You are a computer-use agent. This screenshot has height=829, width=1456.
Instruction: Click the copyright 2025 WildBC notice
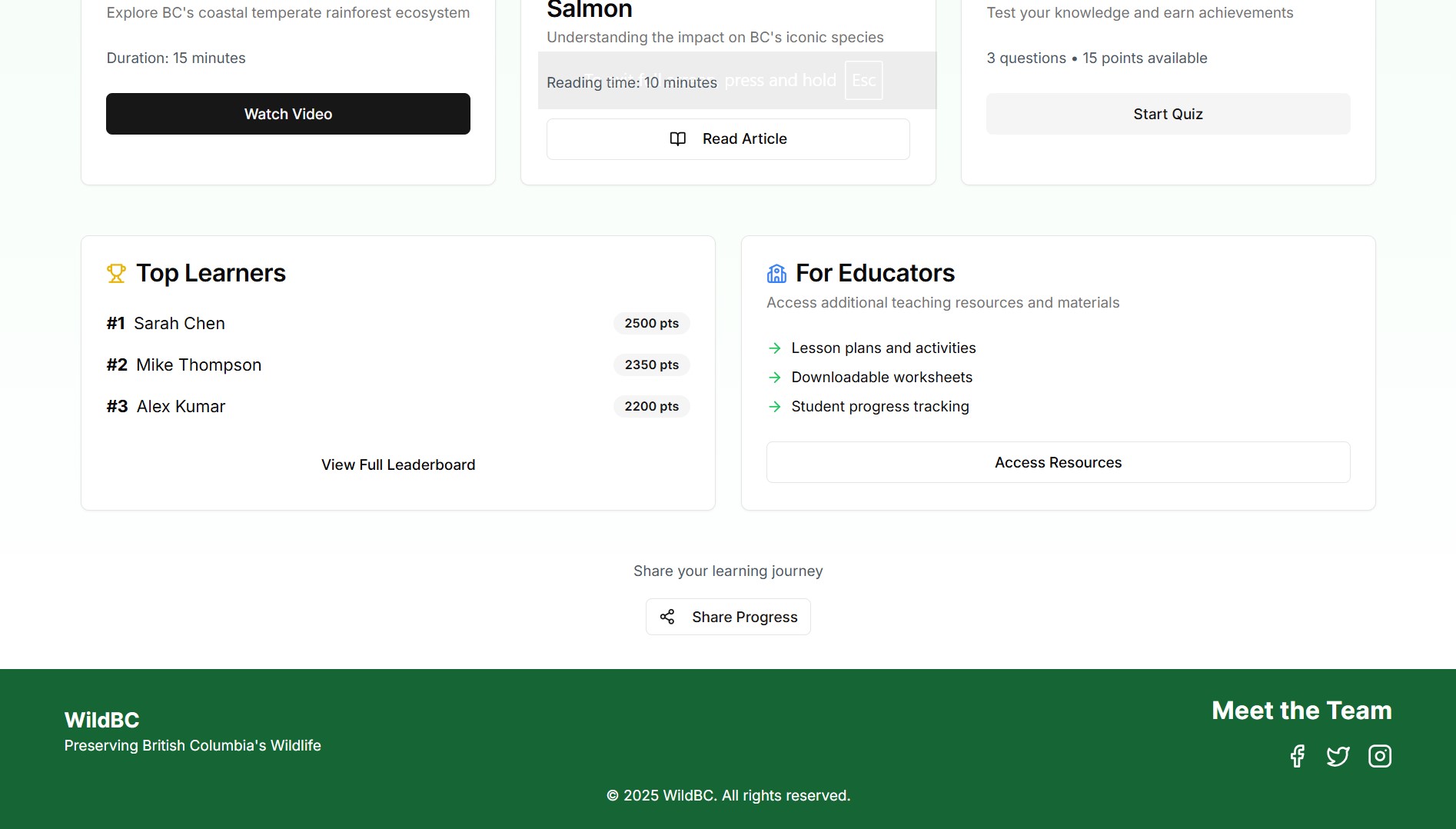[728, 796]
